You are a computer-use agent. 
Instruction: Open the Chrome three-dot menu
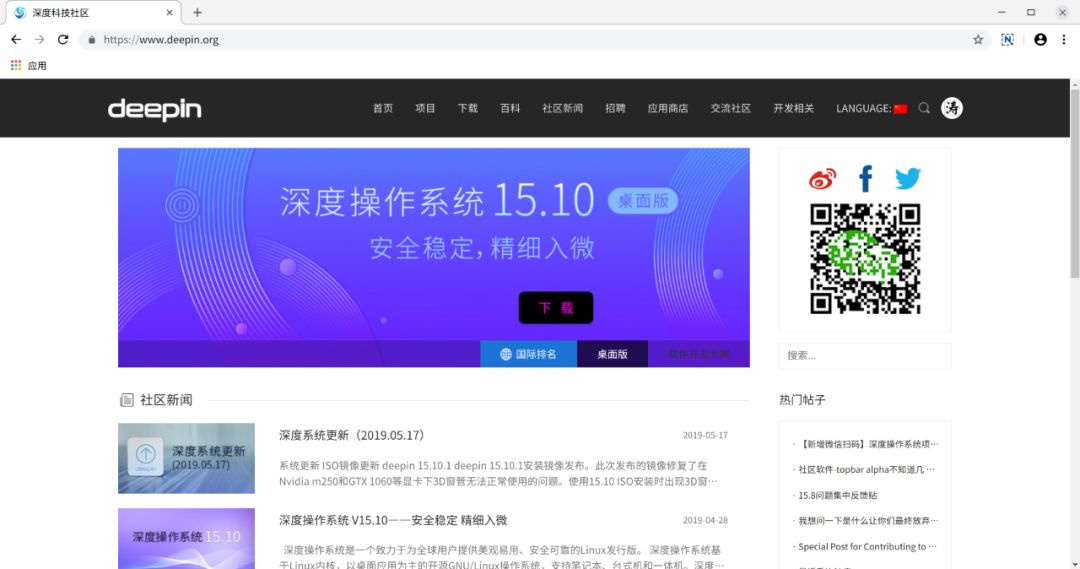pyautogui.click(x=1064, y=39)
